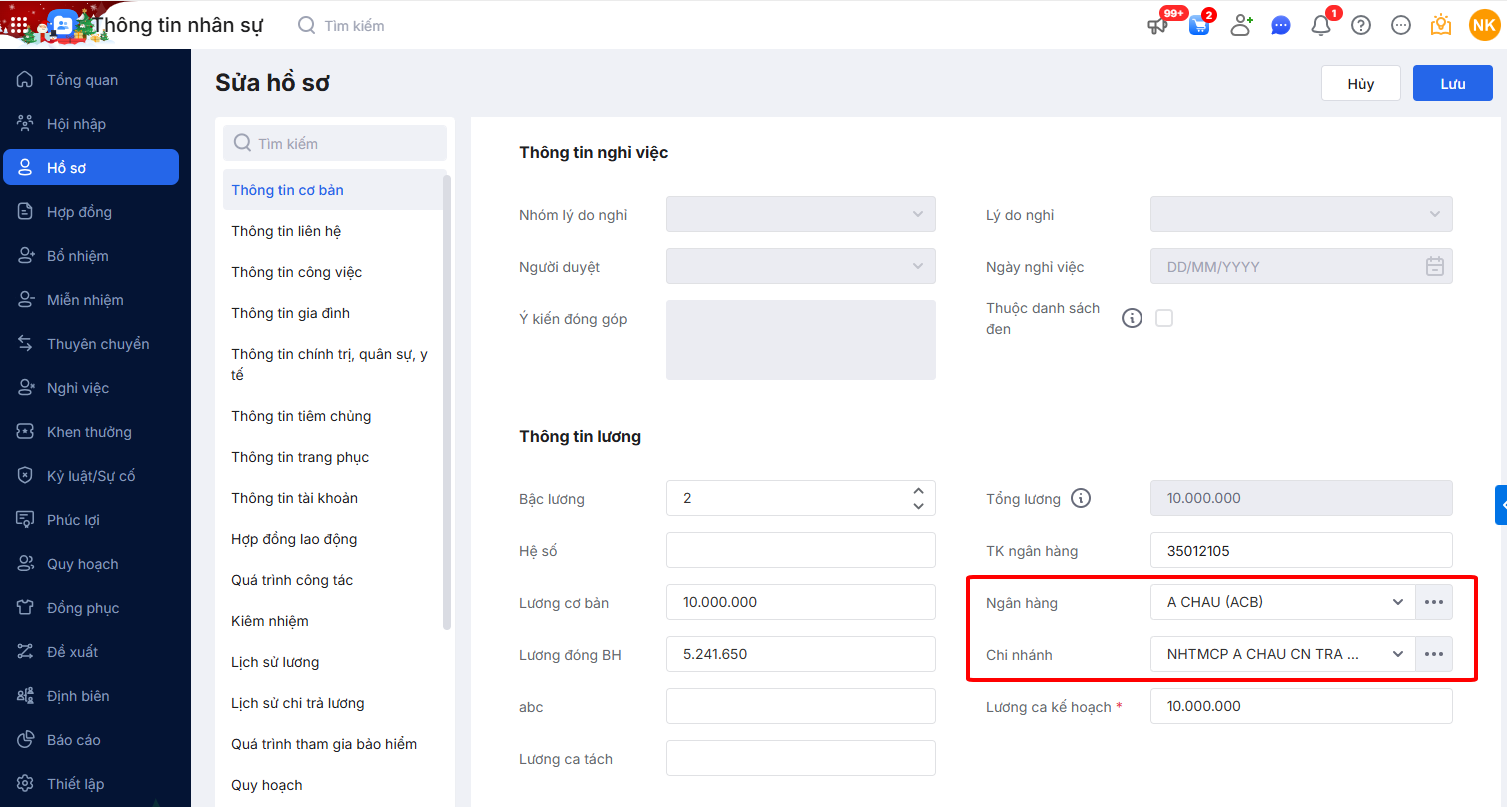
Task: Click the Lưu button
Action: coord(1452,84)
